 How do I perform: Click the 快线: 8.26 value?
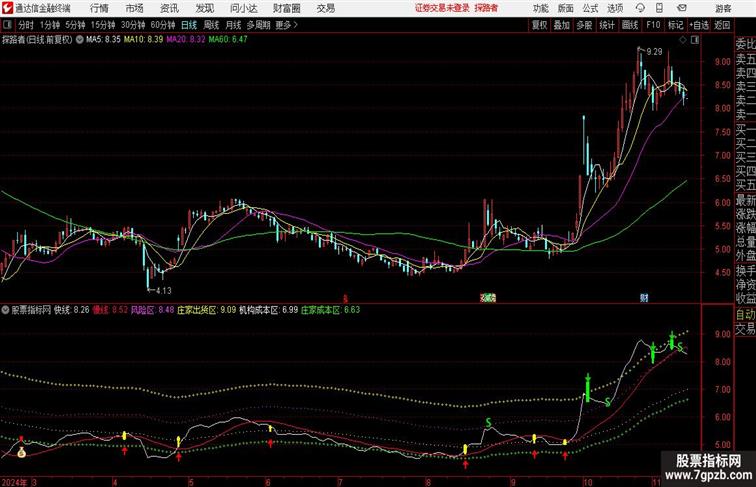point(72,310)
